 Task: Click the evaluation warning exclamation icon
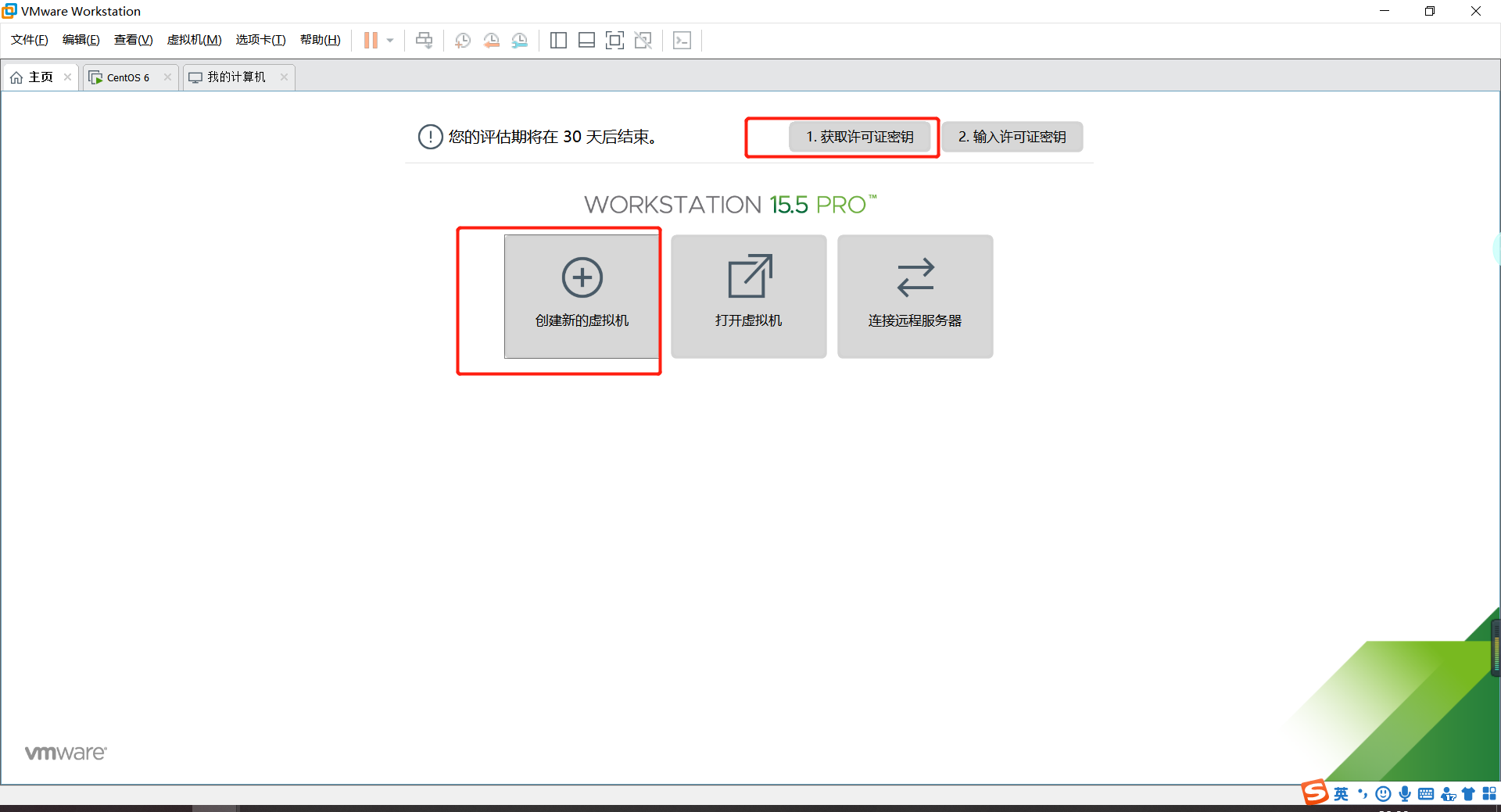pos(431,137)
